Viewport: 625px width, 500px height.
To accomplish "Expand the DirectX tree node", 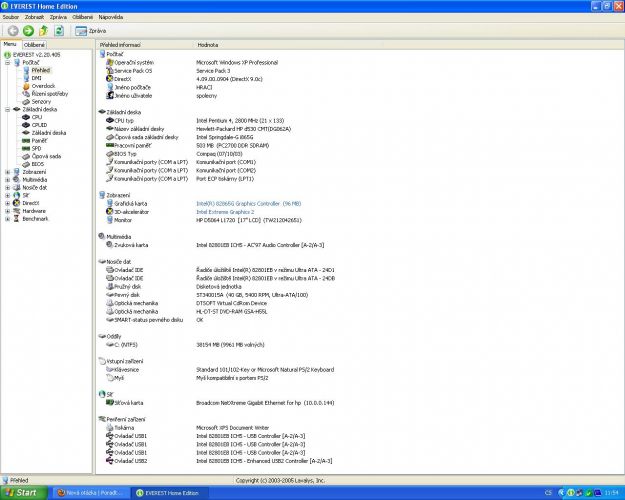I will (7, 203).
